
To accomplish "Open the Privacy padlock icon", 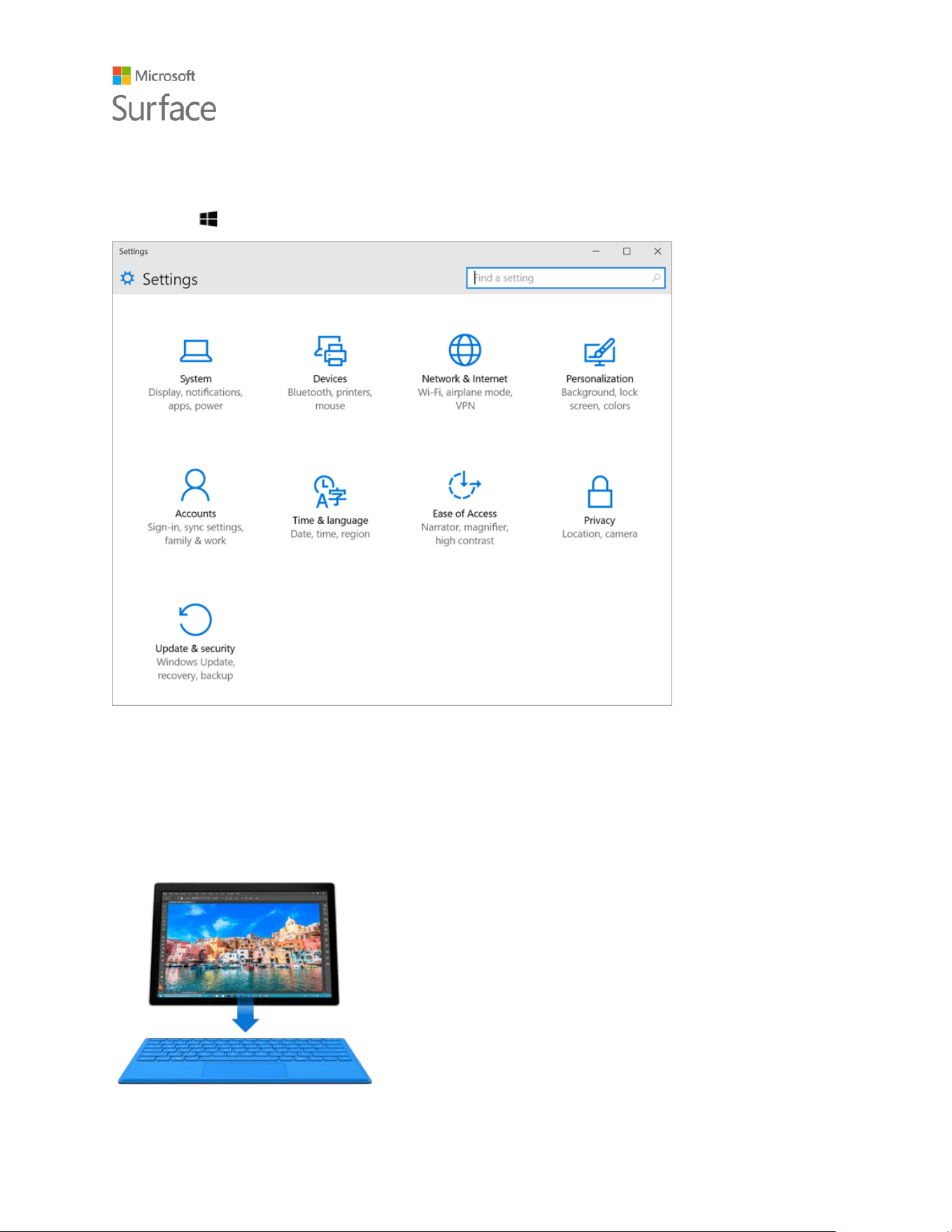I will (599, 491).
